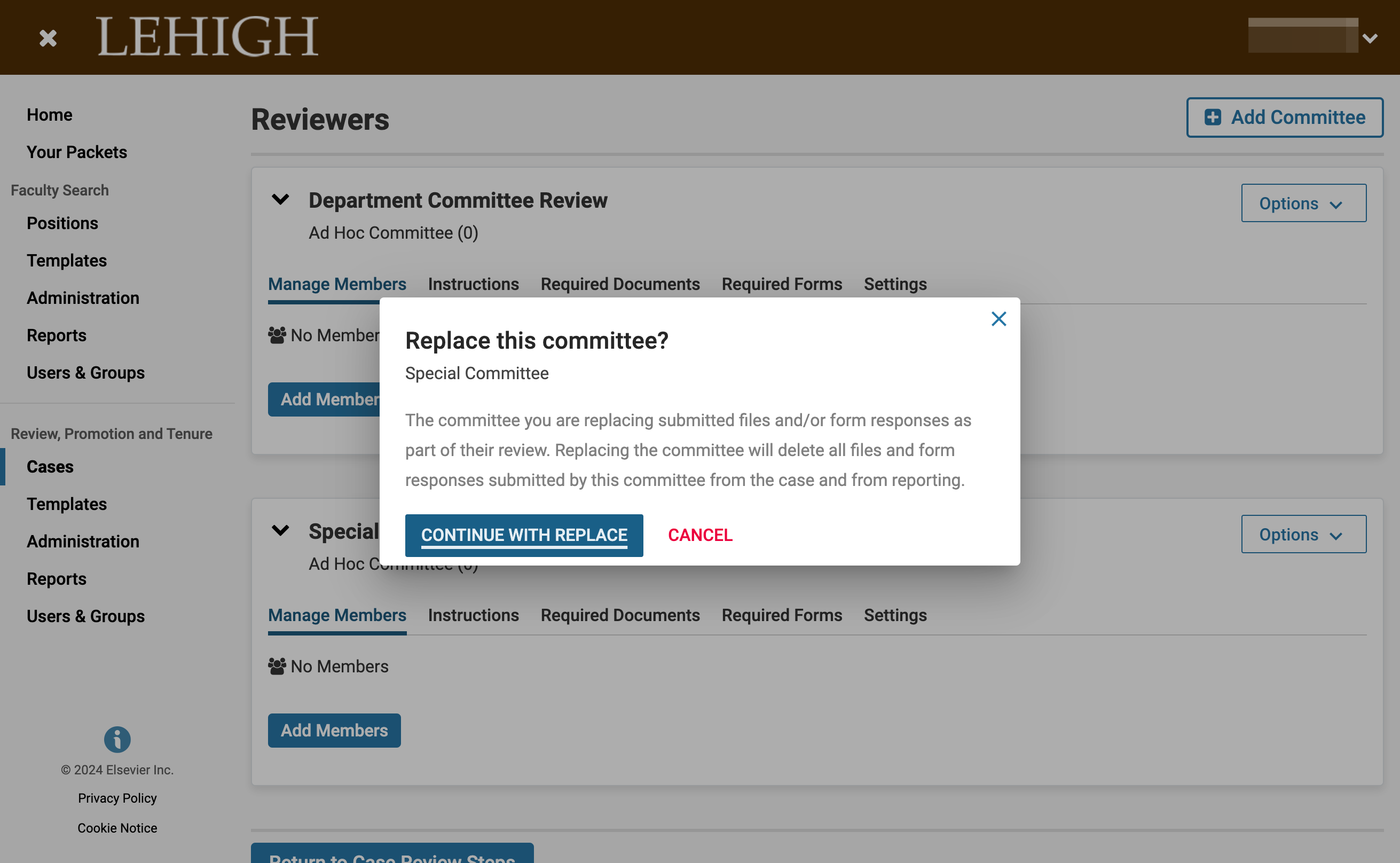The image size is (1400, 863).
Task: Cancel the committee replacement
Action: [x=700, y=536]
